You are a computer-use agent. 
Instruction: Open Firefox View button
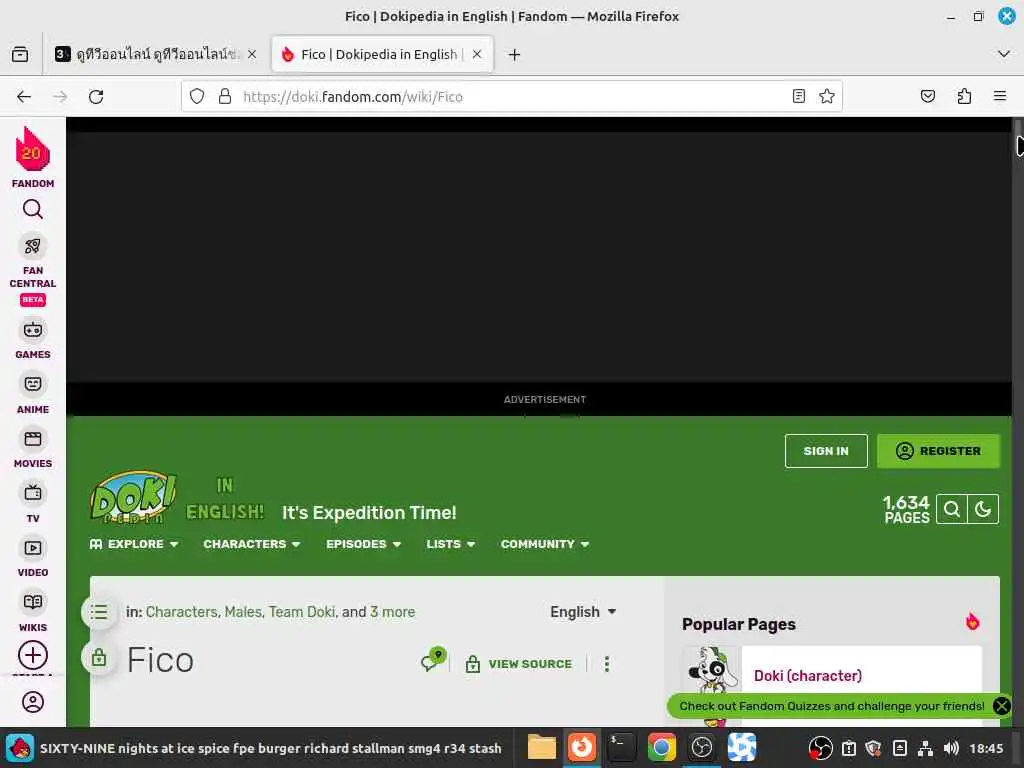coord(20,54)
